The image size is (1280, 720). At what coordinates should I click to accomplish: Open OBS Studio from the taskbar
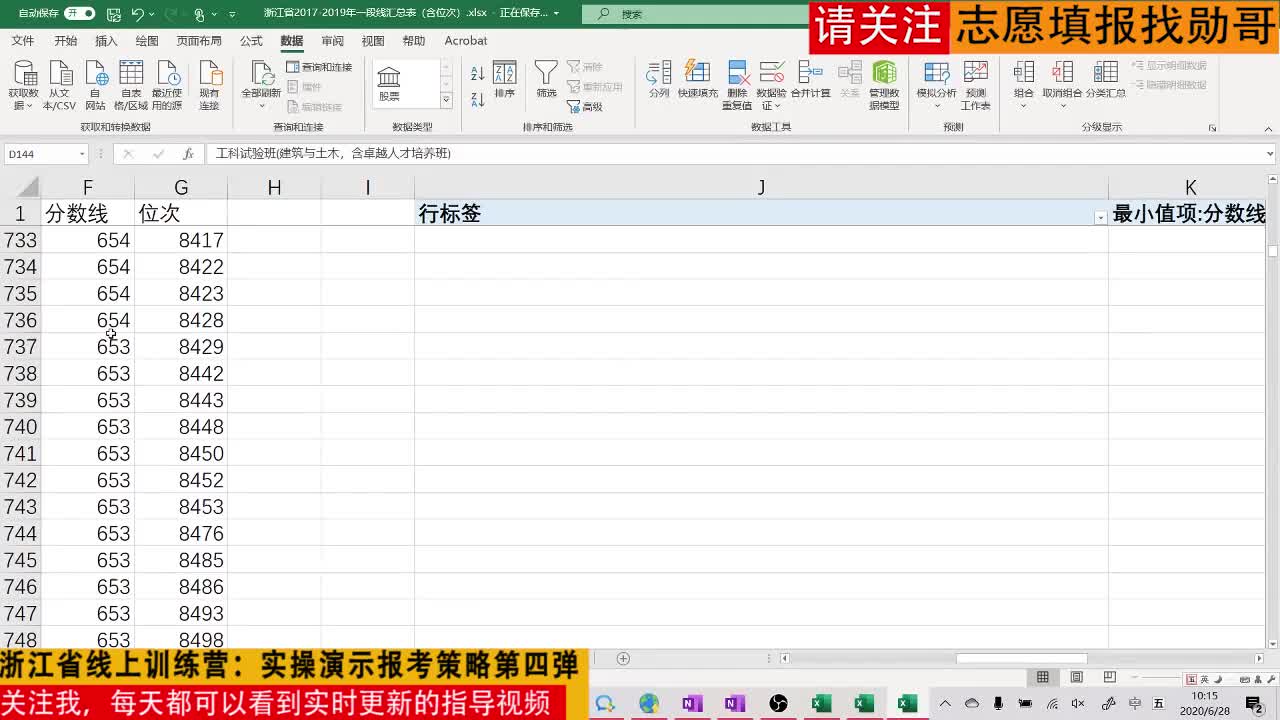pos(778,704)
